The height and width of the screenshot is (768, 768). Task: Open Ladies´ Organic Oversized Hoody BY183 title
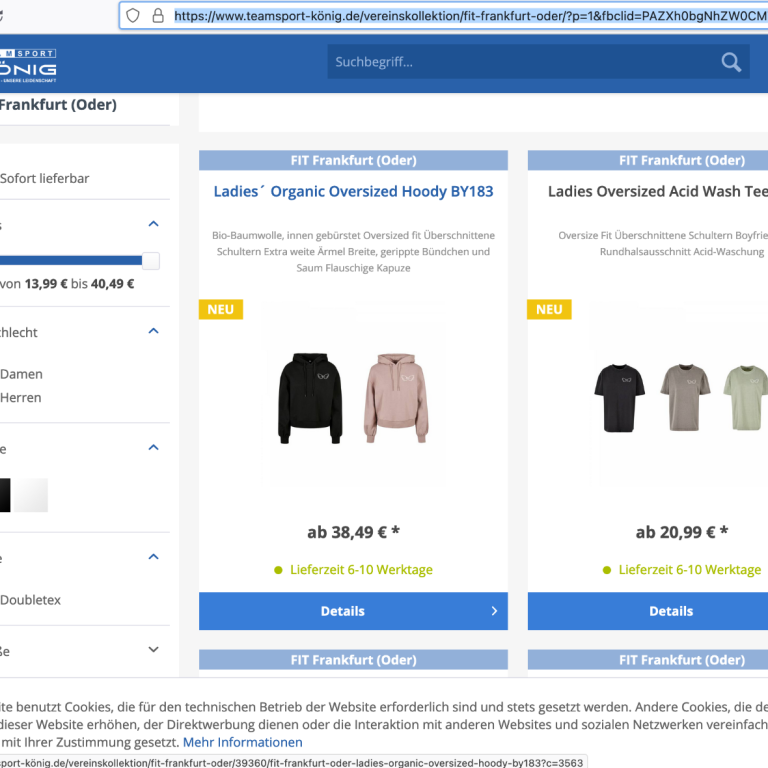click(x=353, y=192)
